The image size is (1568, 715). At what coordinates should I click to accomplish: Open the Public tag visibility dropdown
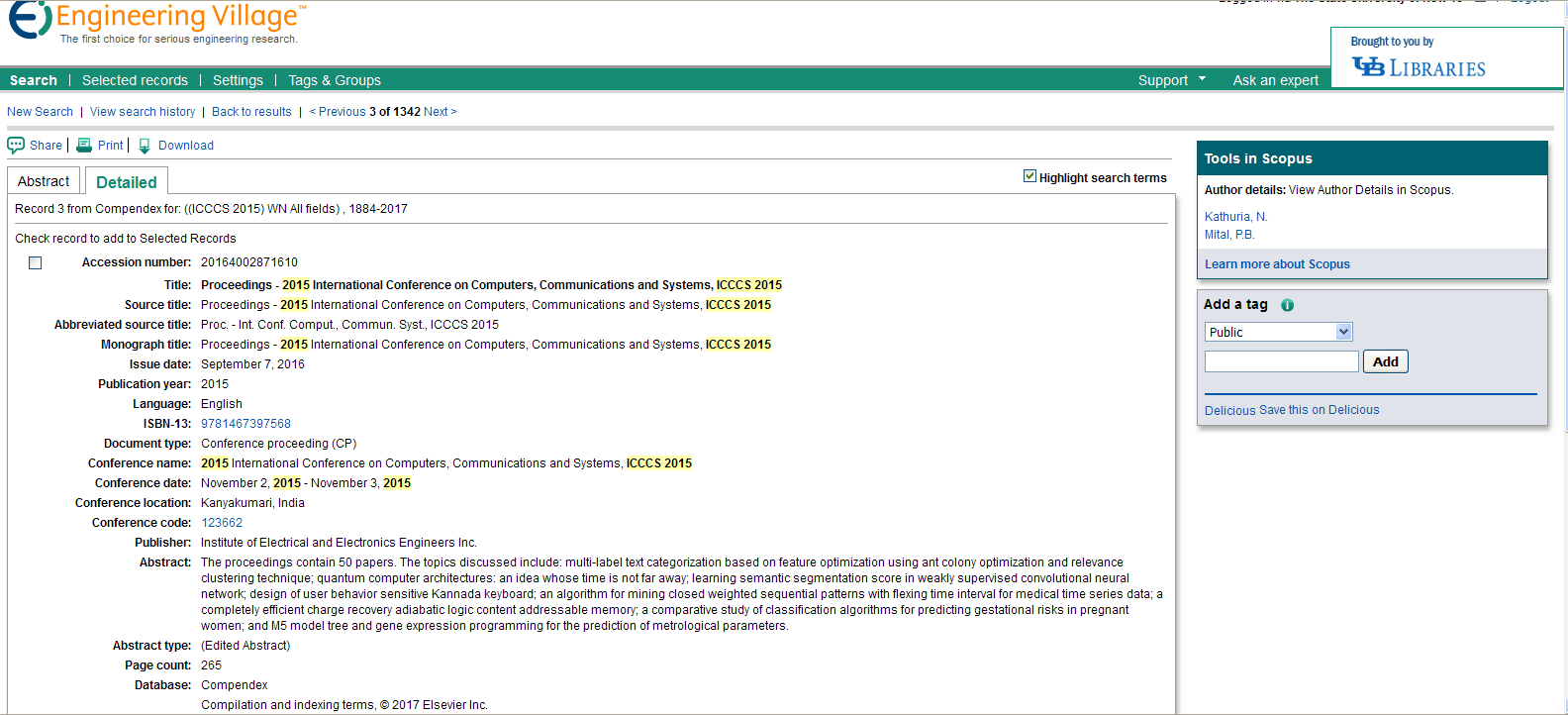click(x=1278, y=333)
